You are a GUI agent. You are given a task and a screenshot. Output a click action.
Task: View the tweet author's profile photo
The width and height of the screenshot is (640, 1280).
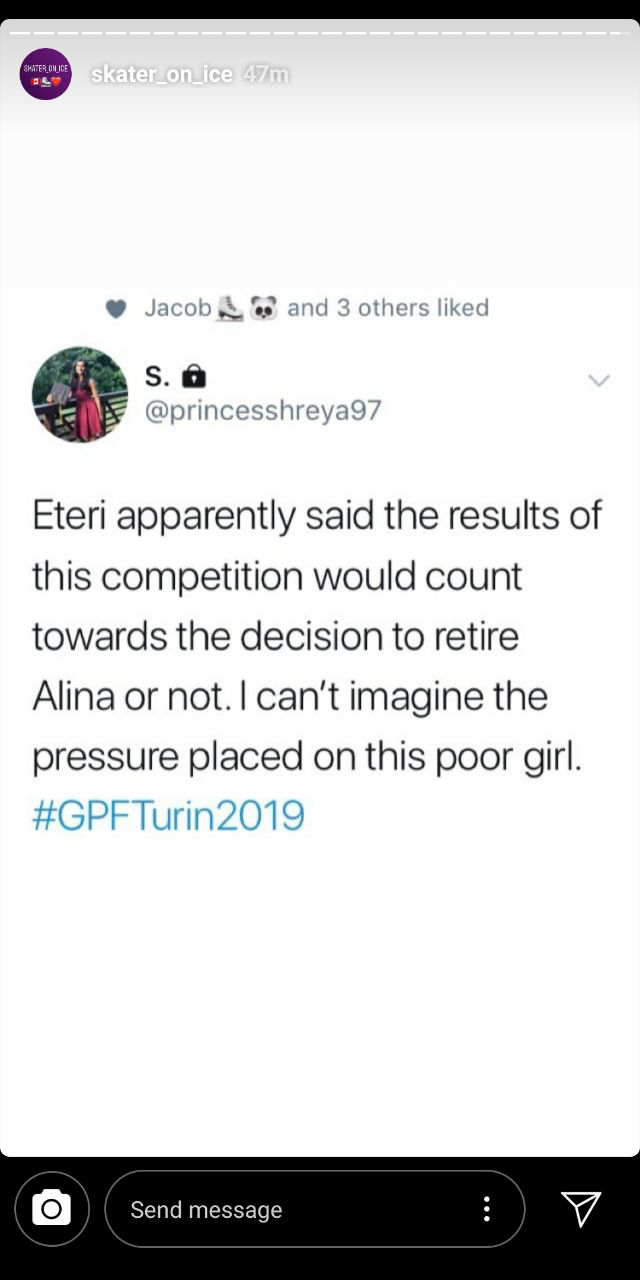(x=80, y=394)
